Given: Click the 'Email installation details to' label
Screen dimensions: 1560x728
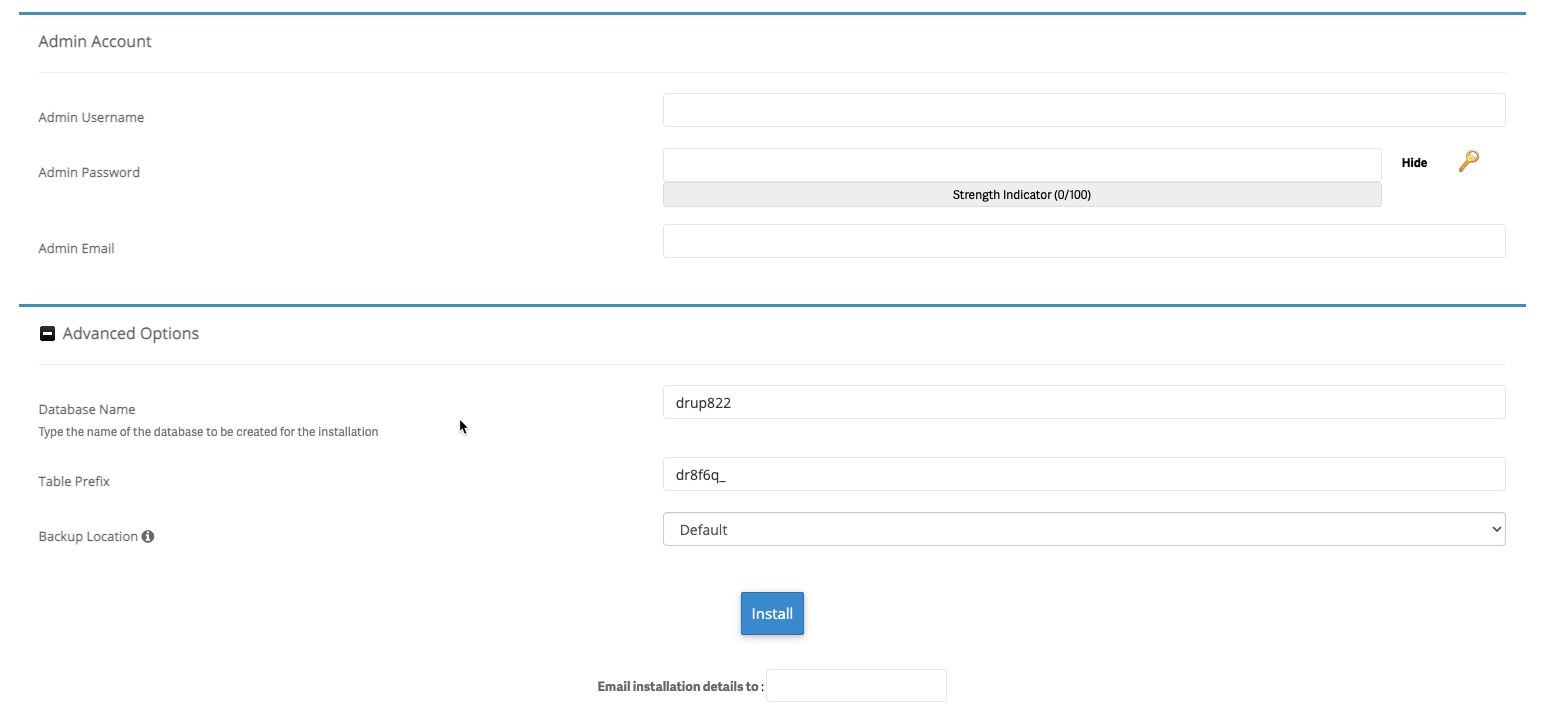Looking at the screenshot, I should (x=680, y=687).
